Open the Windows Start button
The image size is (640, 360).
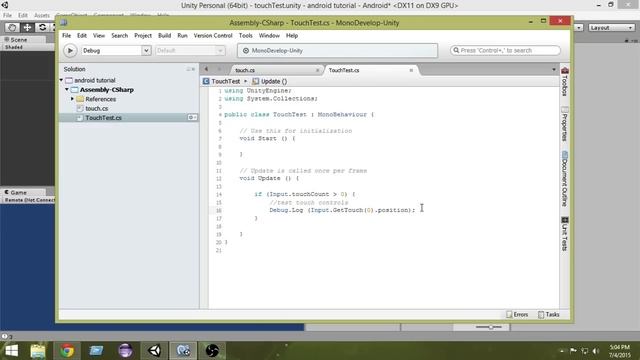11,351
